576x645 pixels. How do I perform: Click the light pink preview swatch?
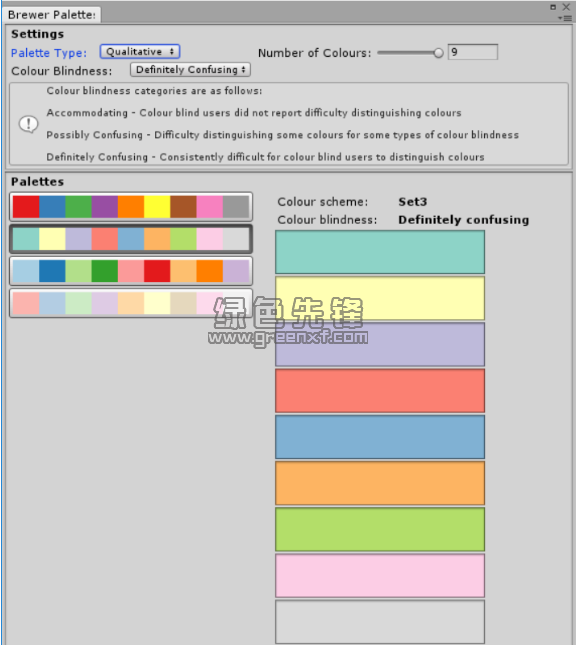(380, 575)
